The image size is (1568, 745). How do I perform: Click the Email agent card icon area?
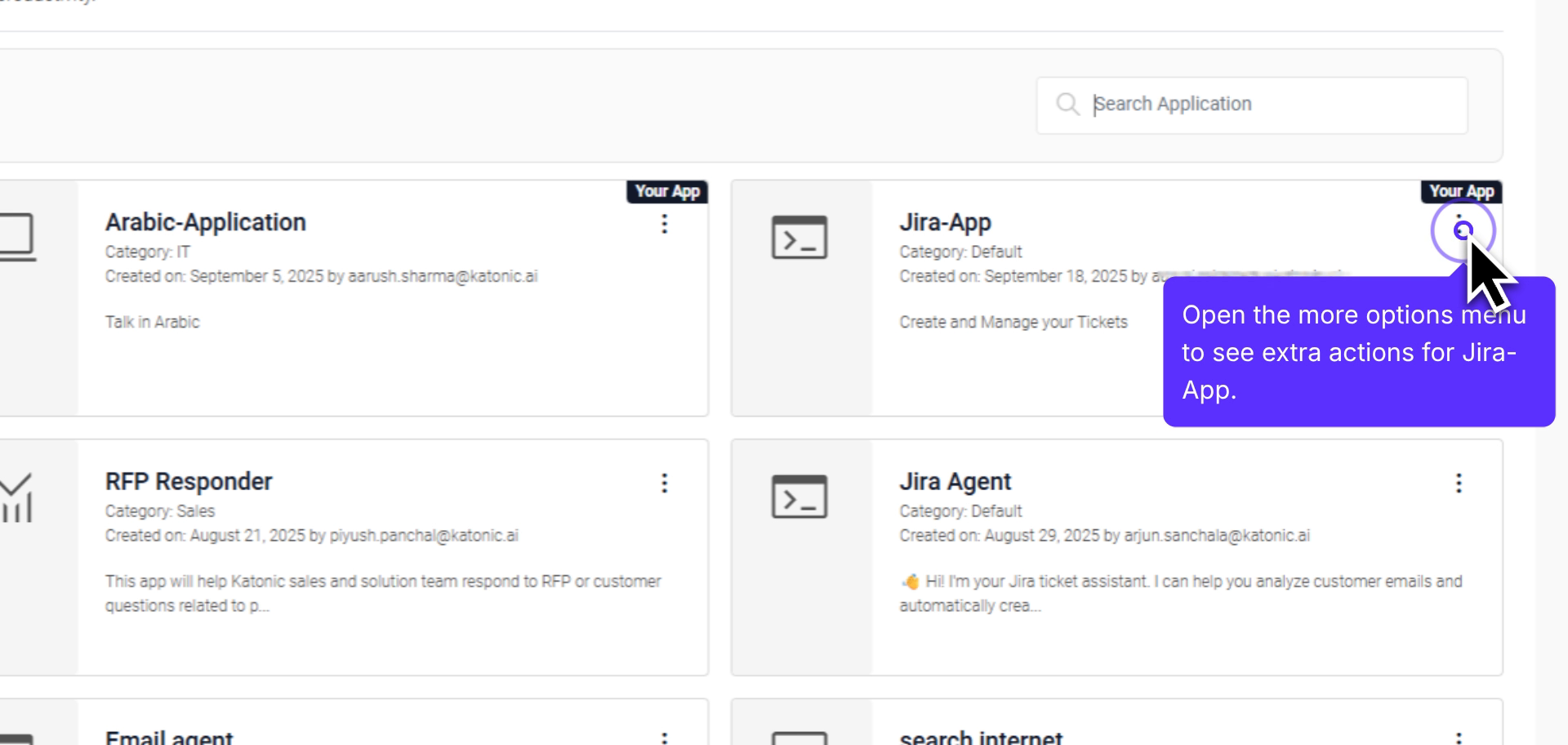[16, 738]
